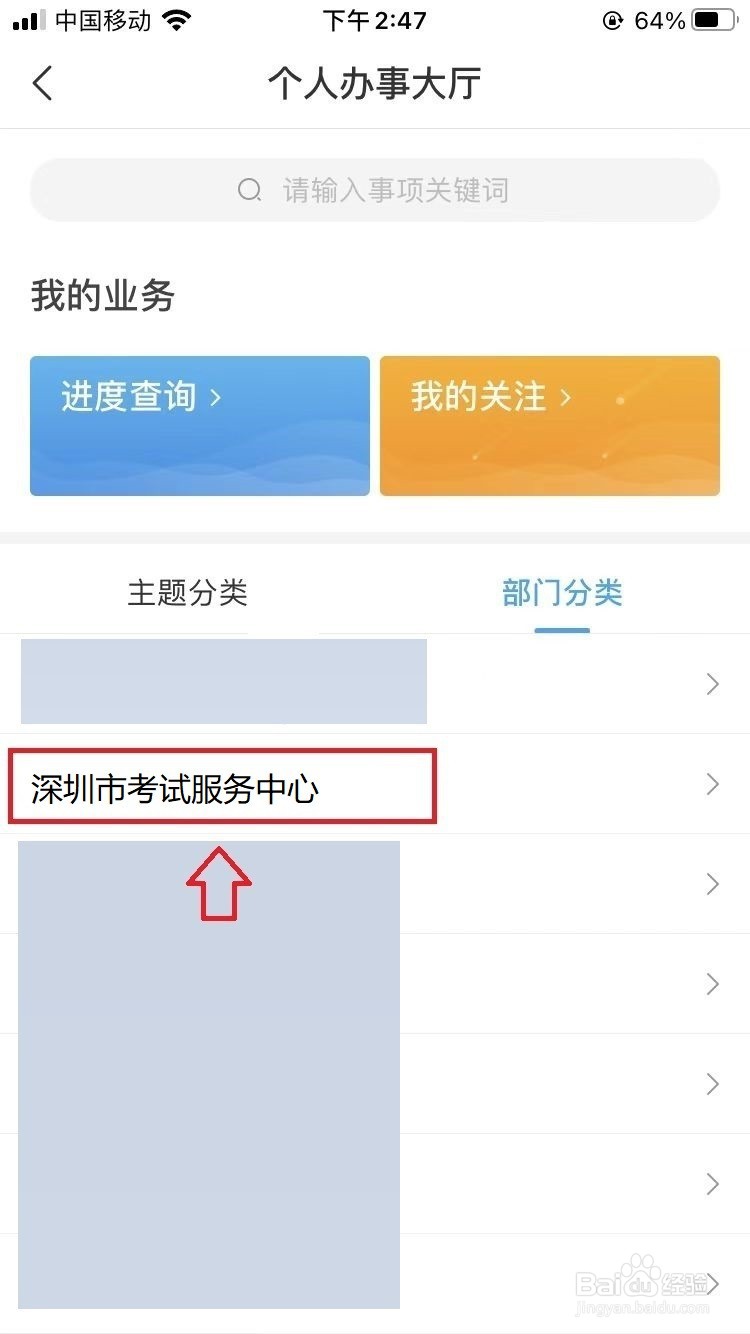Expand chevron of first department row

point(713,684)
